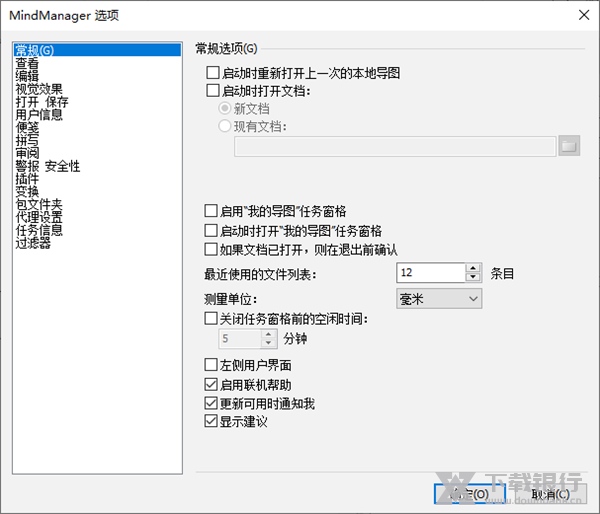The width and height of the screenshot is (600, 514).
Task: Increase recent file list count with up arrow
Action: tap(473, 268)
